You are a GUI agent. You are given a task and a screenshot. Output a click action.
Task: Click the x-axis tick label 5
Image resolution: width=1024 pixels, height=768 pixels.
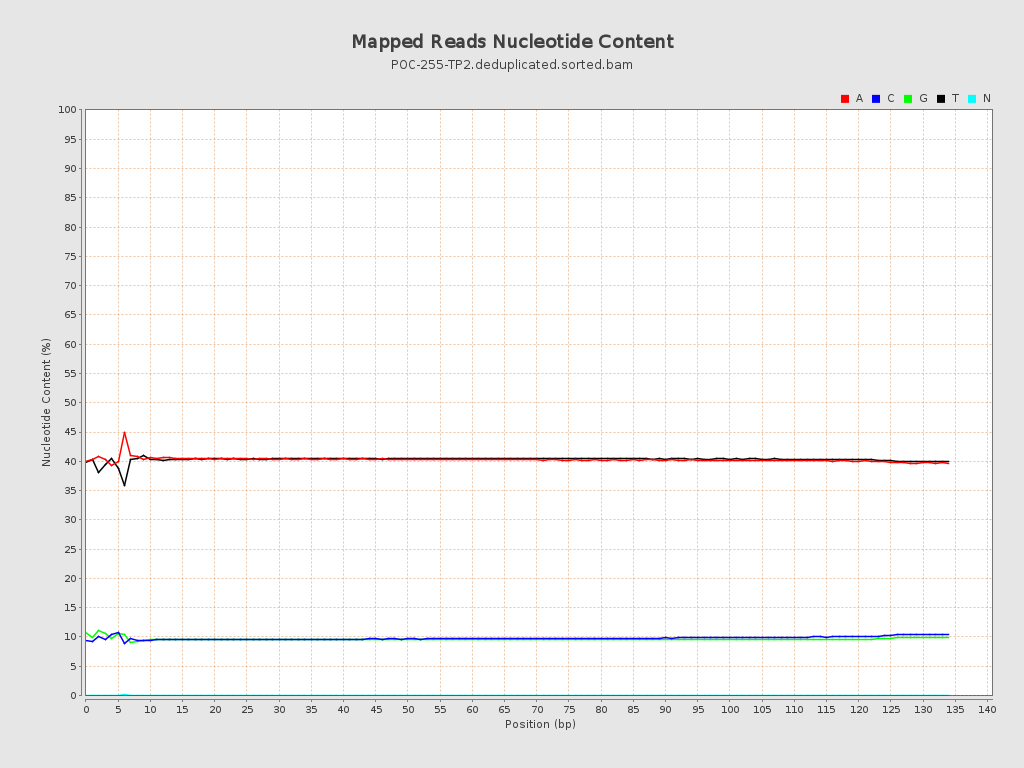point(118,709)
